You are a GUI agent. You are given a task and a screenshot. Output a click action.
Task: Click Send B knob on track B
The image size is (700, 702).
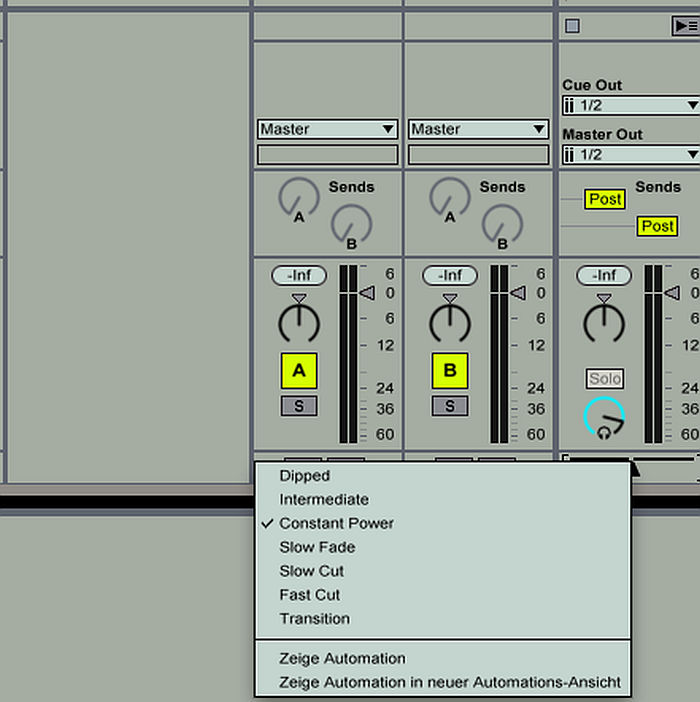point(502,224)
